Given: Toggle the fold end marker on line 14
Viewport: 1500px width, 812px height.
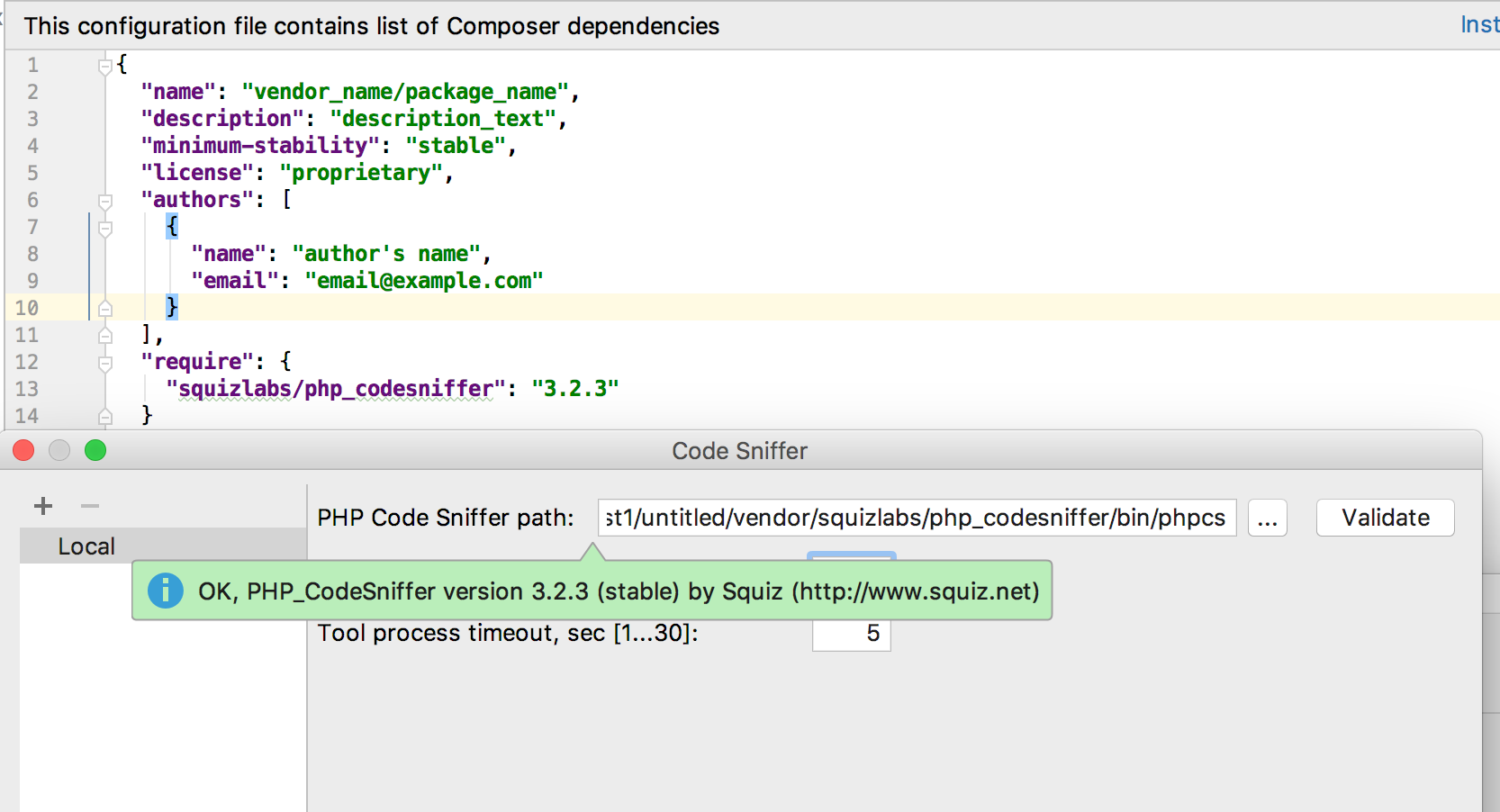Looking at the screenshot, I should tap(105, 417).
